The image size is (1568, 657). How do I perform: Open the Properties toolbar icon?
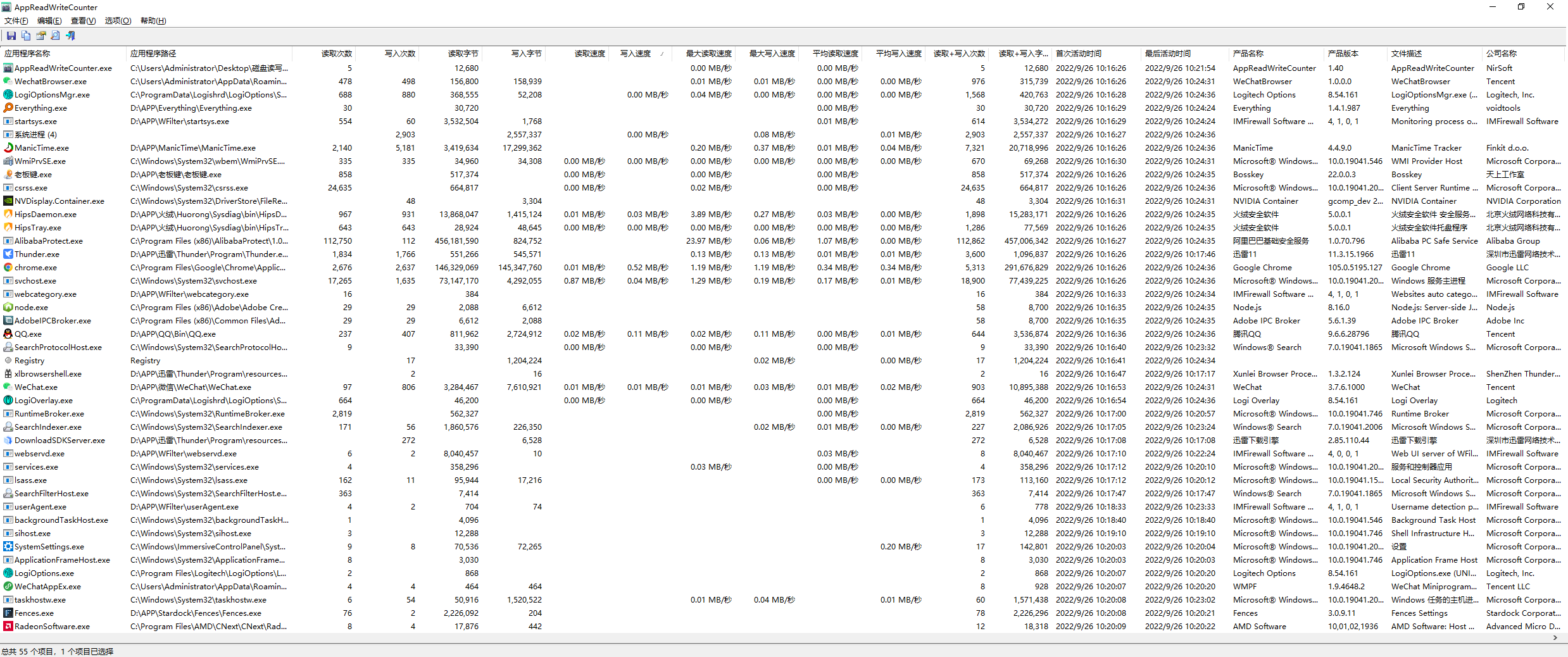41,36
